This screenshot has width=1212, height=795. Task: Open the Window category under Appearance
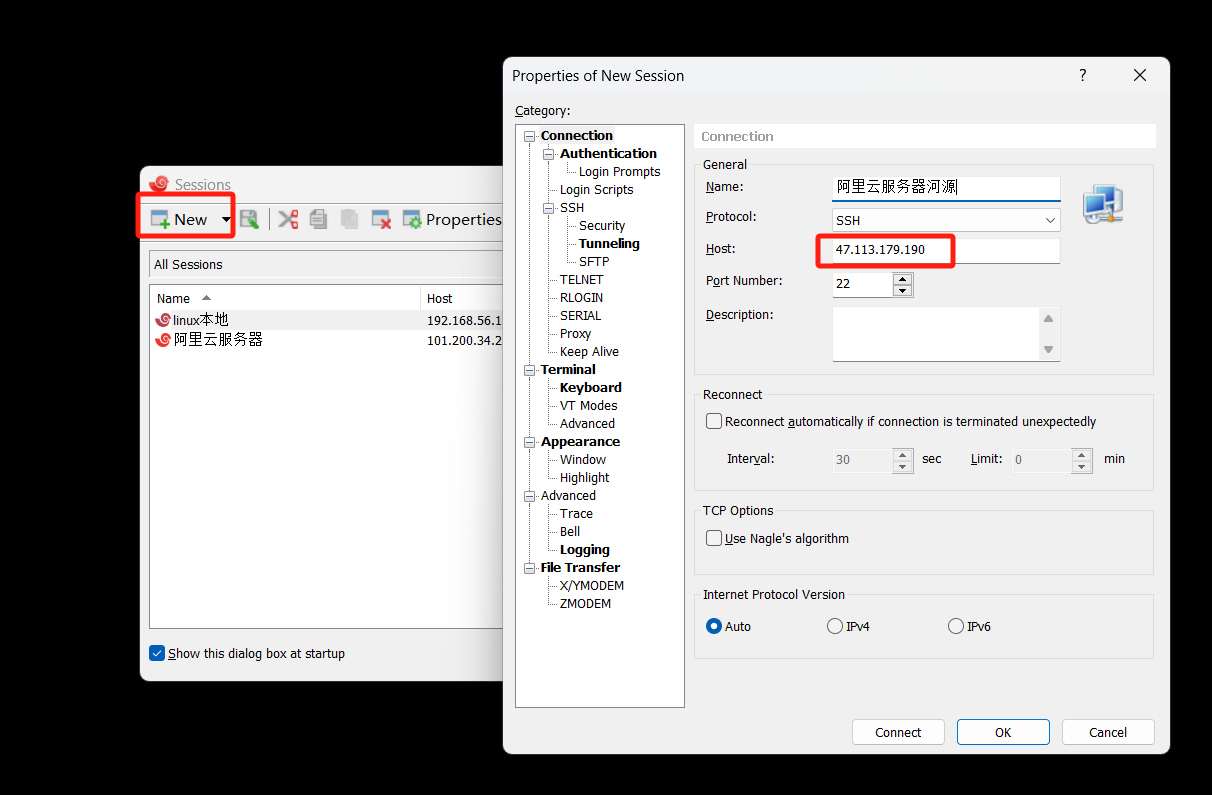583,460
